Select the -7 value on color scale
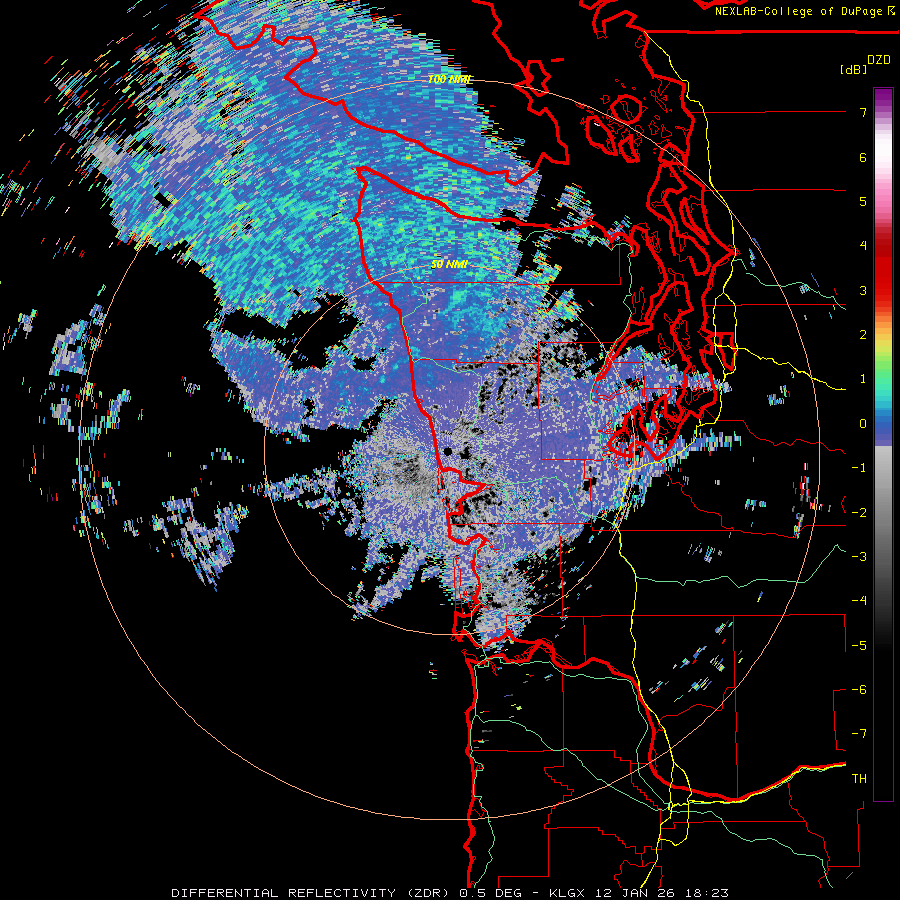 [859, 734]
